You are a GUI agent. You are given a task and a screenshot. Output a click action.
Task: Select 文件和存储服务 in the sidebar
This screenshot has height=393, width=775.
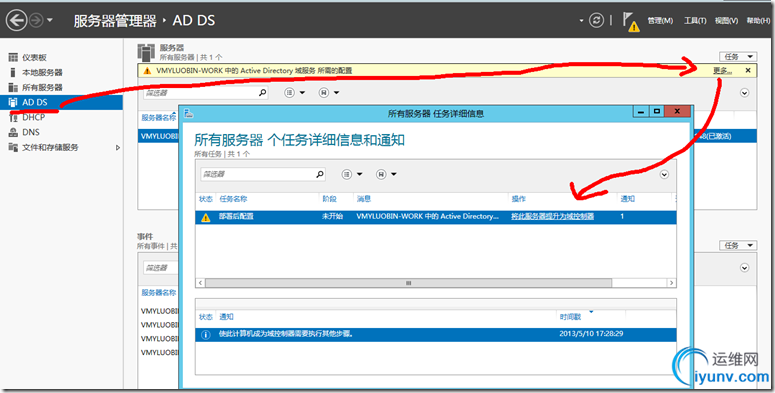click(50, 147)
